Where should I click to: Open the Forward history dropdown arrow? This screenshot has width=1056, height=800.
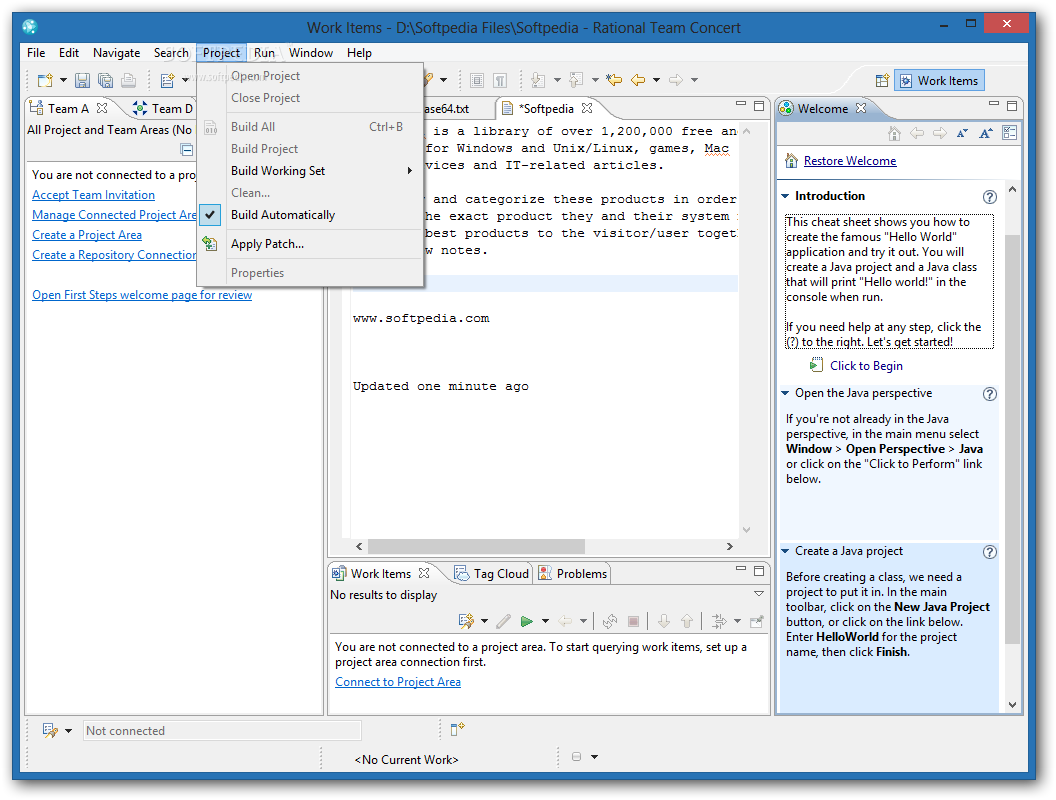point(694,80)
